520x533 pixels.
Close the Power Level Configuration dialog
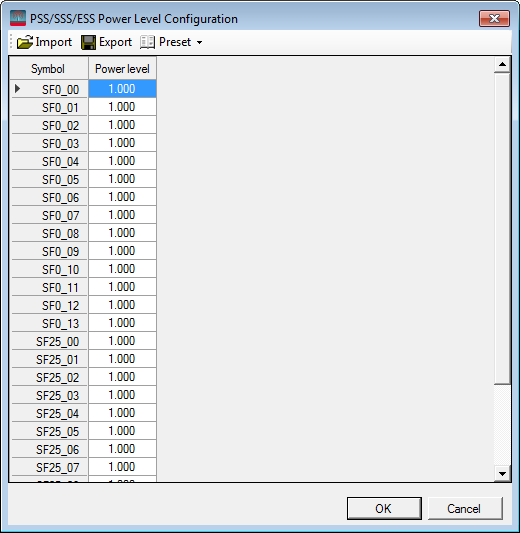tap(494, 18)
